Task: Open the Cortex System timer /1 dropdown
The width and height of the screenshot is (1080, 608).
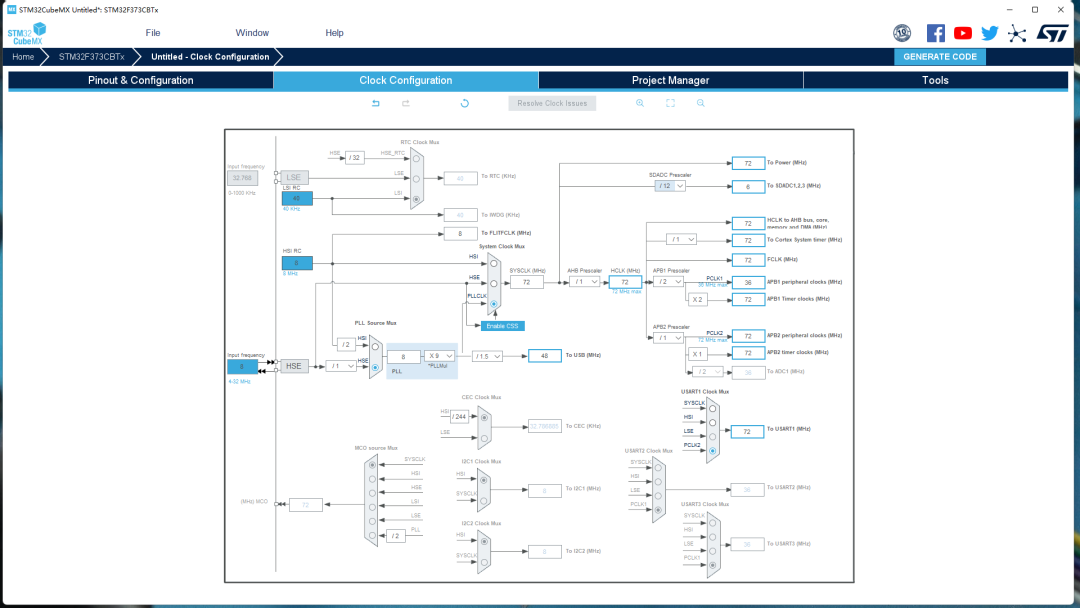Action: point(681,240)
